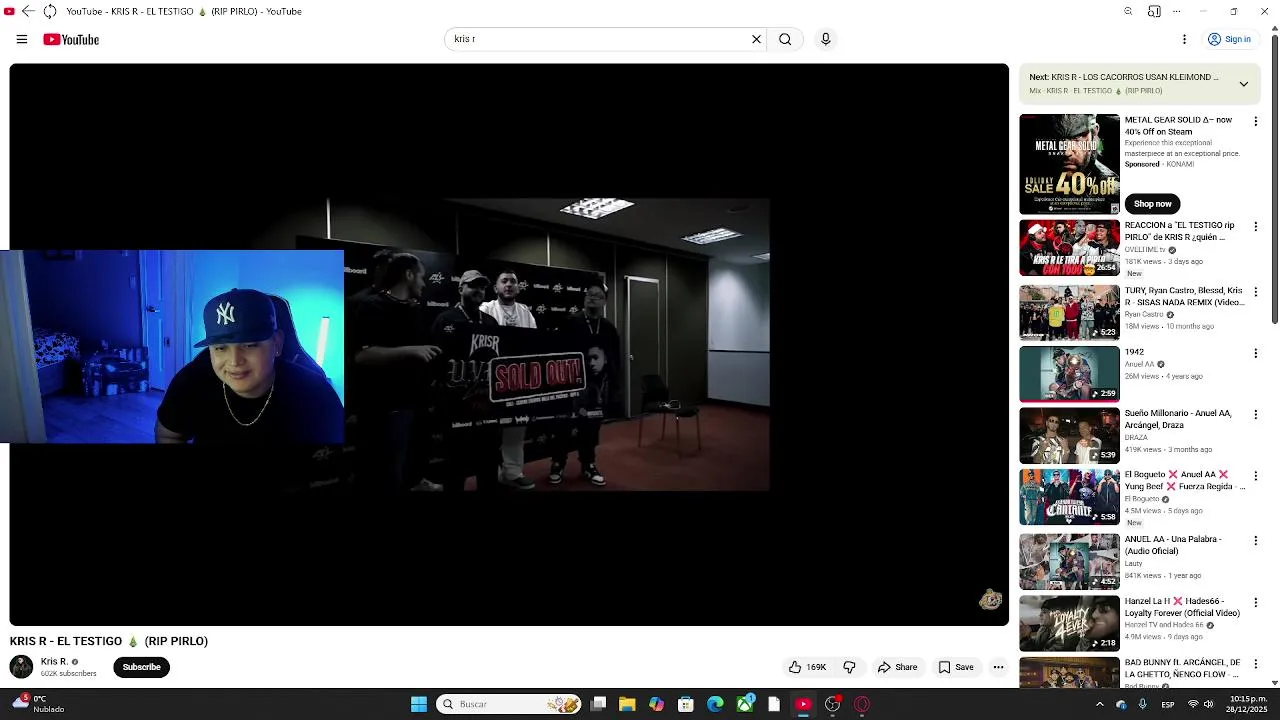Click the channel watermark in the player corner
The height and width of the screenshot is (720, 1280).
click(x=990, y=599)
